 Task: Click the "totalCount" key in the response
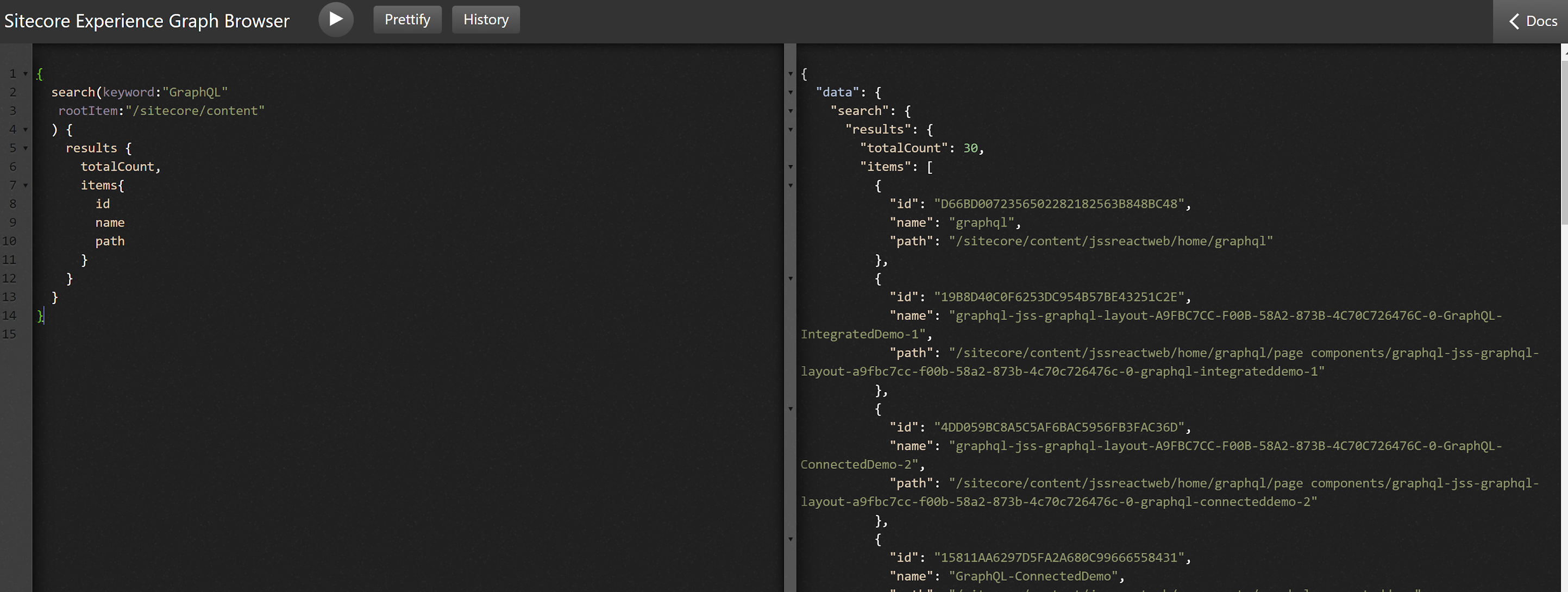pyautogui.click(x=904, y=148)
